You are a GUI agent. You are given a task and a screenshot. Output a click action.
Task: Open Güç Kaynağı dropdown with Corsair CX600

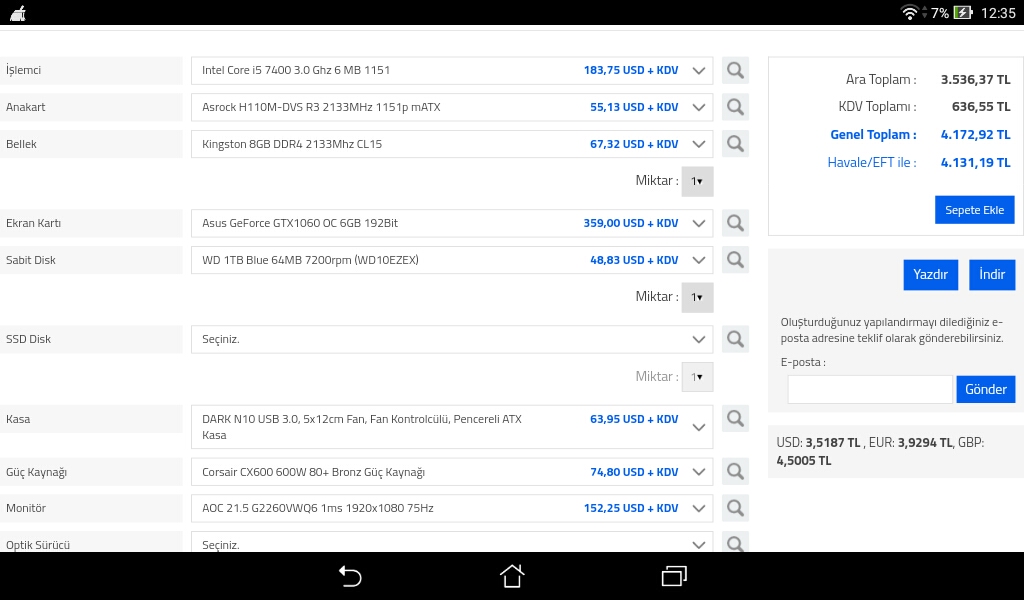(452, 471)
